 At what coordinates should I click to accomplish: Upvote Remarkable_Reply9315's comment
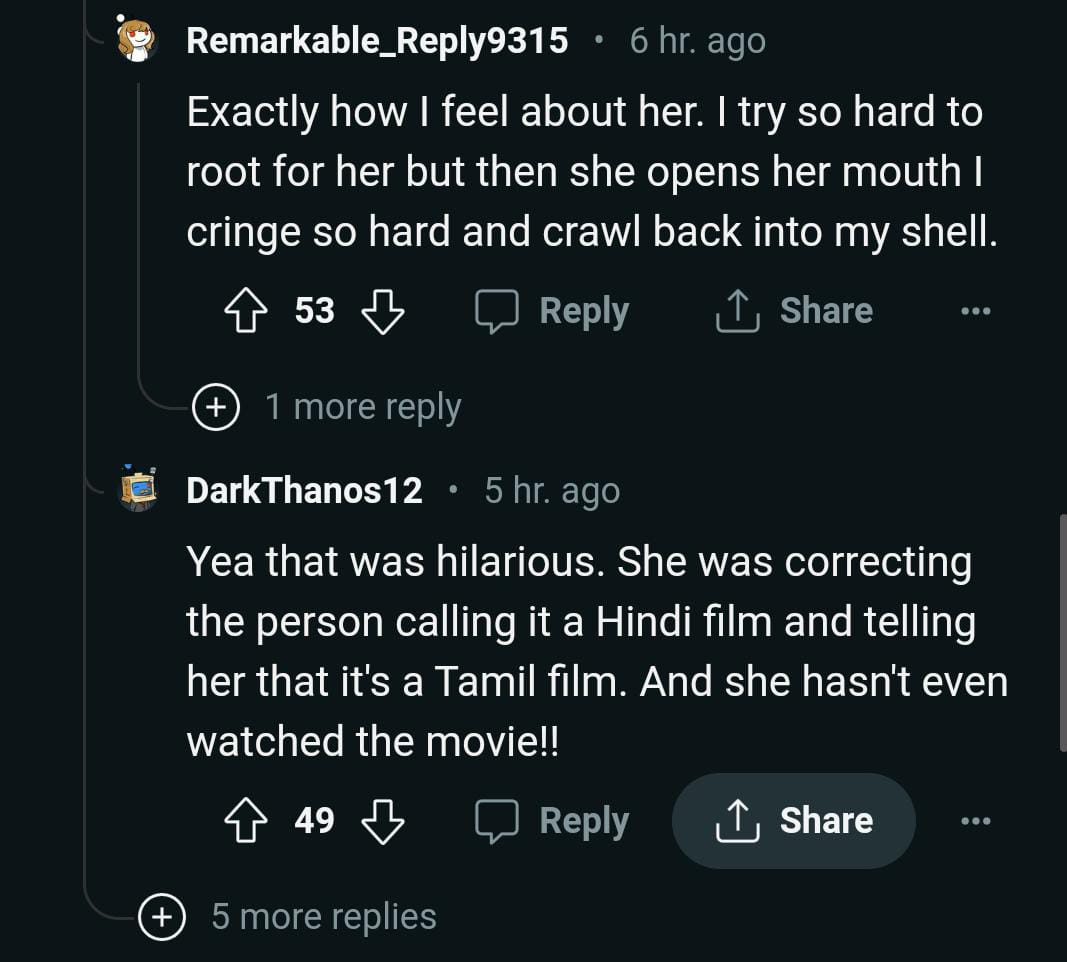tap(245, 311)
